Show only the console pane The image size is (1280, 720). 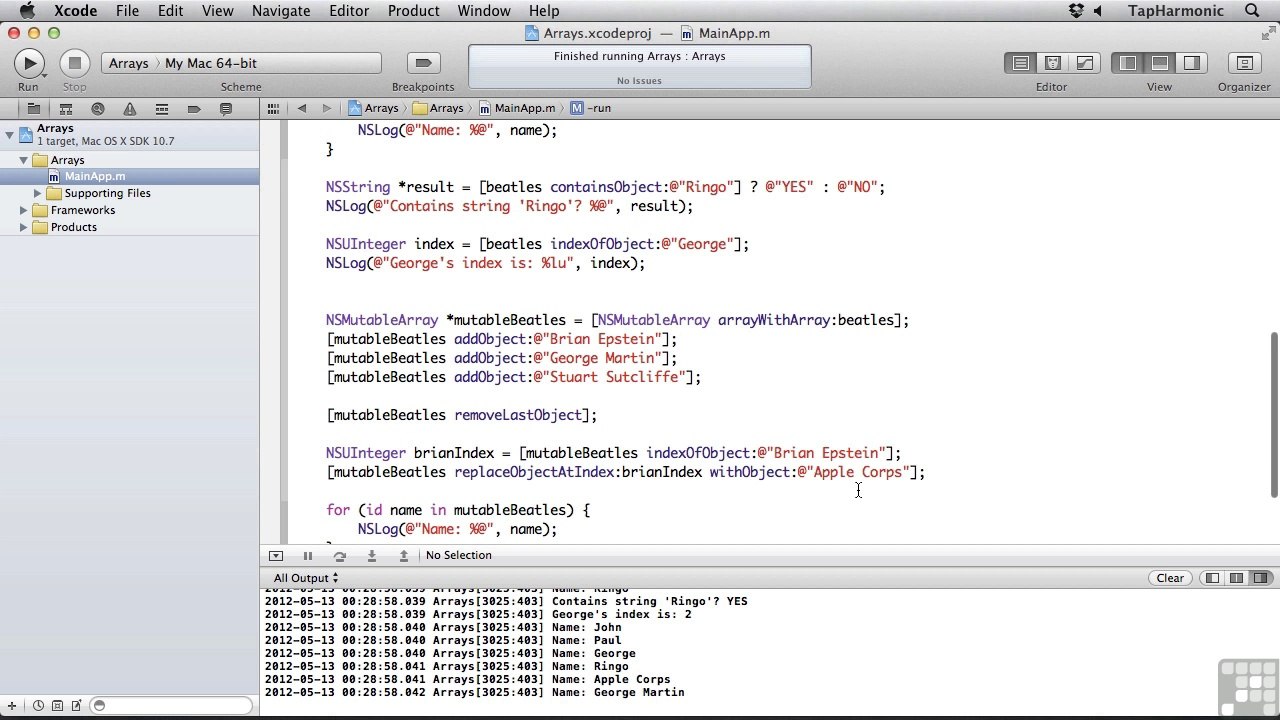1261,578
